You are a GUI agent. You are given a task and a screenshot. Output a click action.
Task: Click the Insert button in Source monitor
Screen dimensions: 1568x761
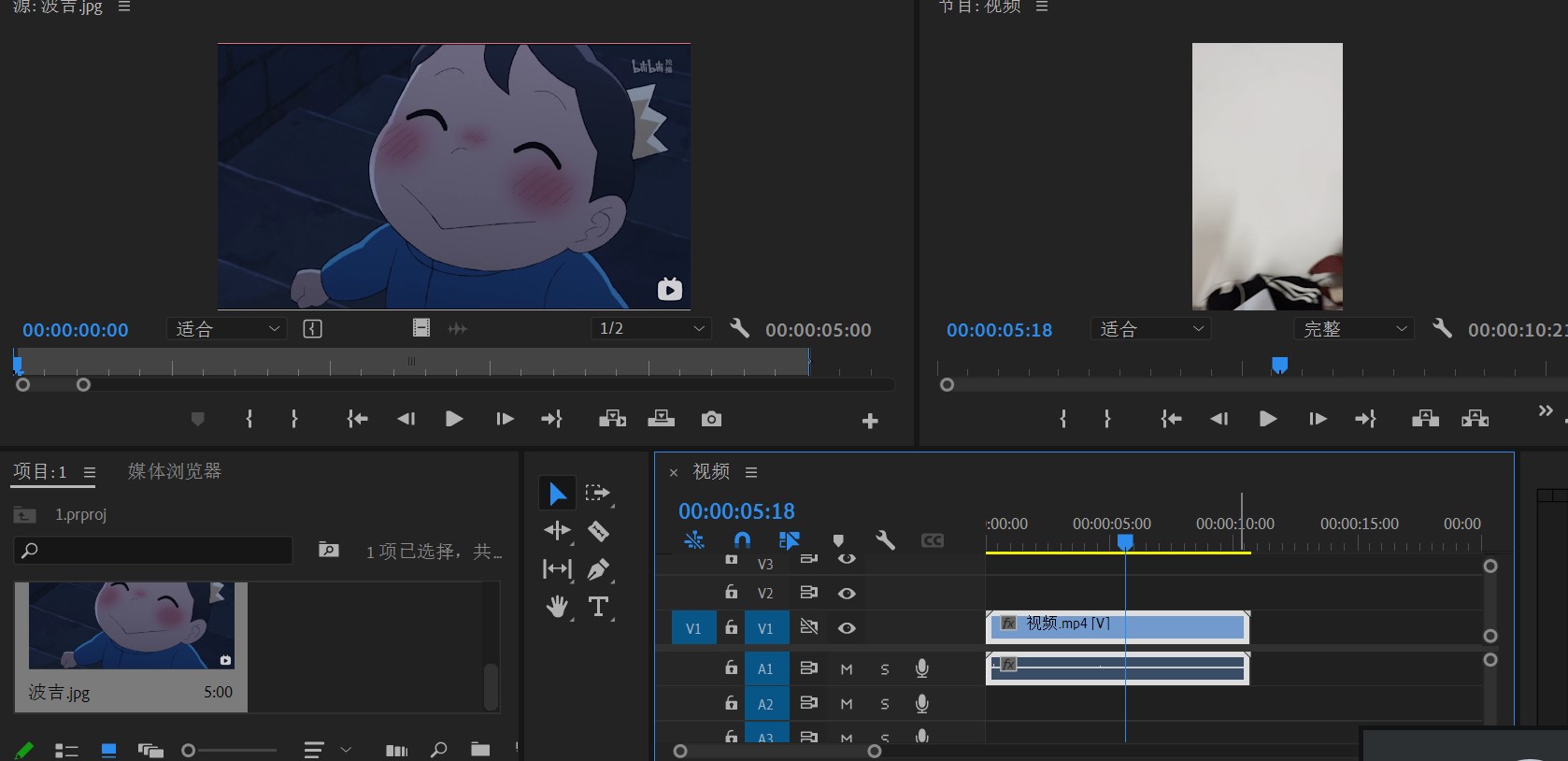[612, 419]
